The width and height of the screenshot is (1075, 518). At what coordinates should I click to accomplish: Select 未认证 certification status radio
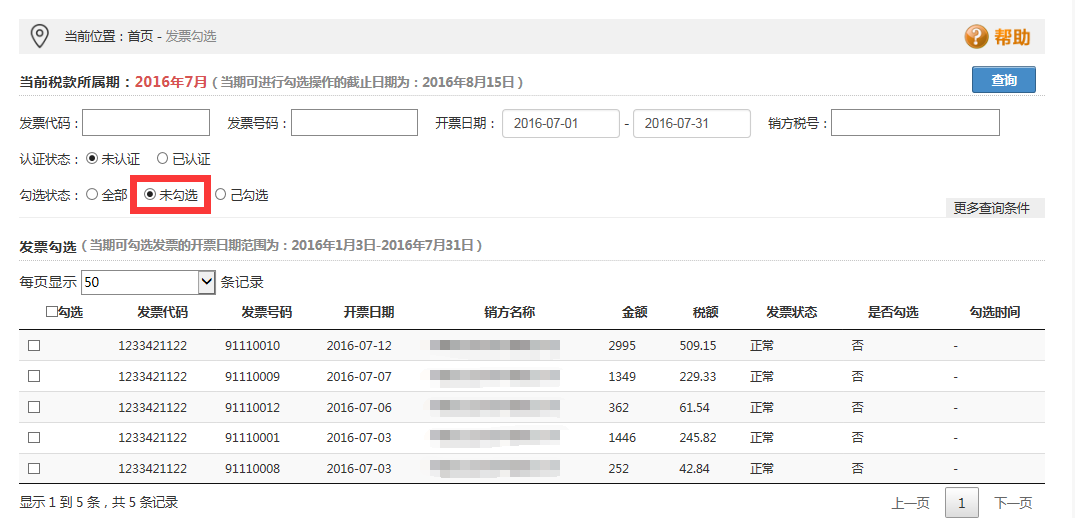tap(92, 159)
